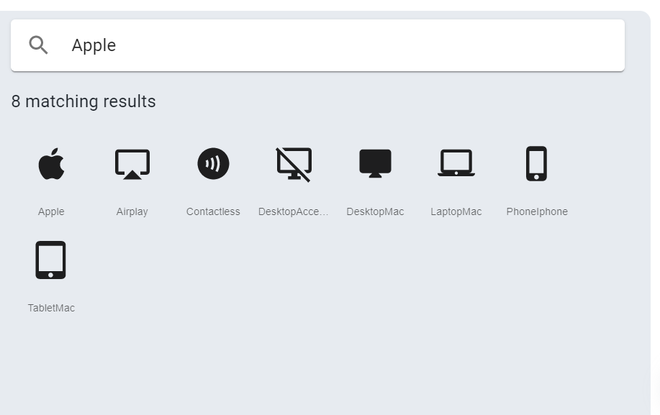Choose the PhoneIphone icon
The height and width of the screenshot is (415, 660).
(x=537, y=164)
